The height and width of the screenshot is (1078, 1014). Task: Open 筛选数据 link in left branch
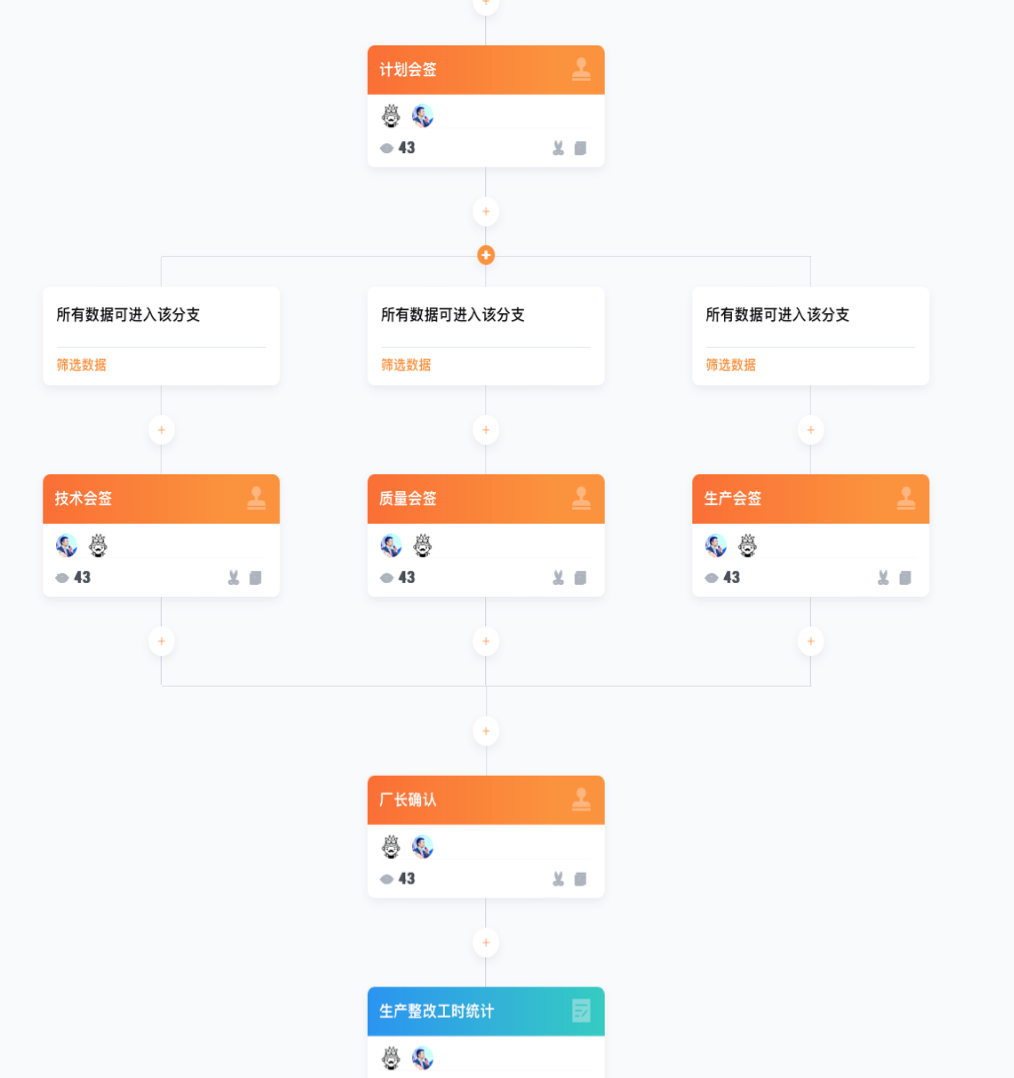click(x=81, y=365)
